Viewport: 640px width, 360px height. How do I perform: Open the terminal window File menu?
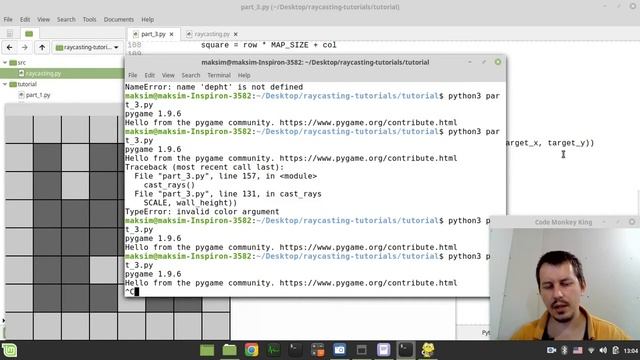(133, 75)
